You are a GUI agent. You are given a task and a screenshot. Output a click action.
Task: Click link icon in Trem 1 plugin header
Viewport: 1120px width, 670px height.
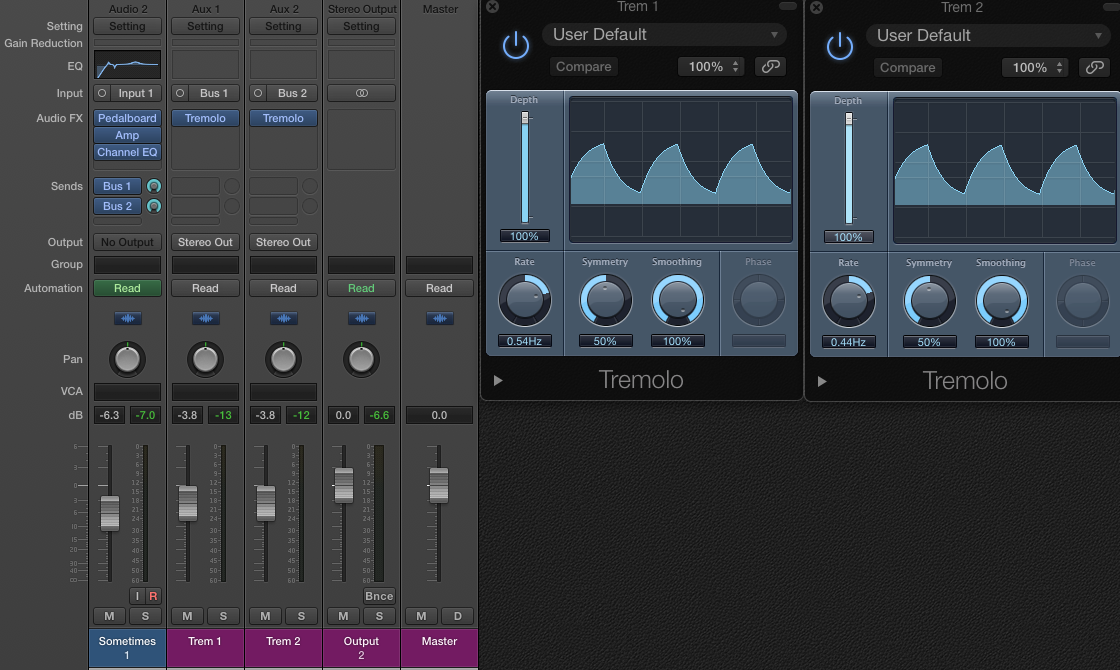point(770,66)
